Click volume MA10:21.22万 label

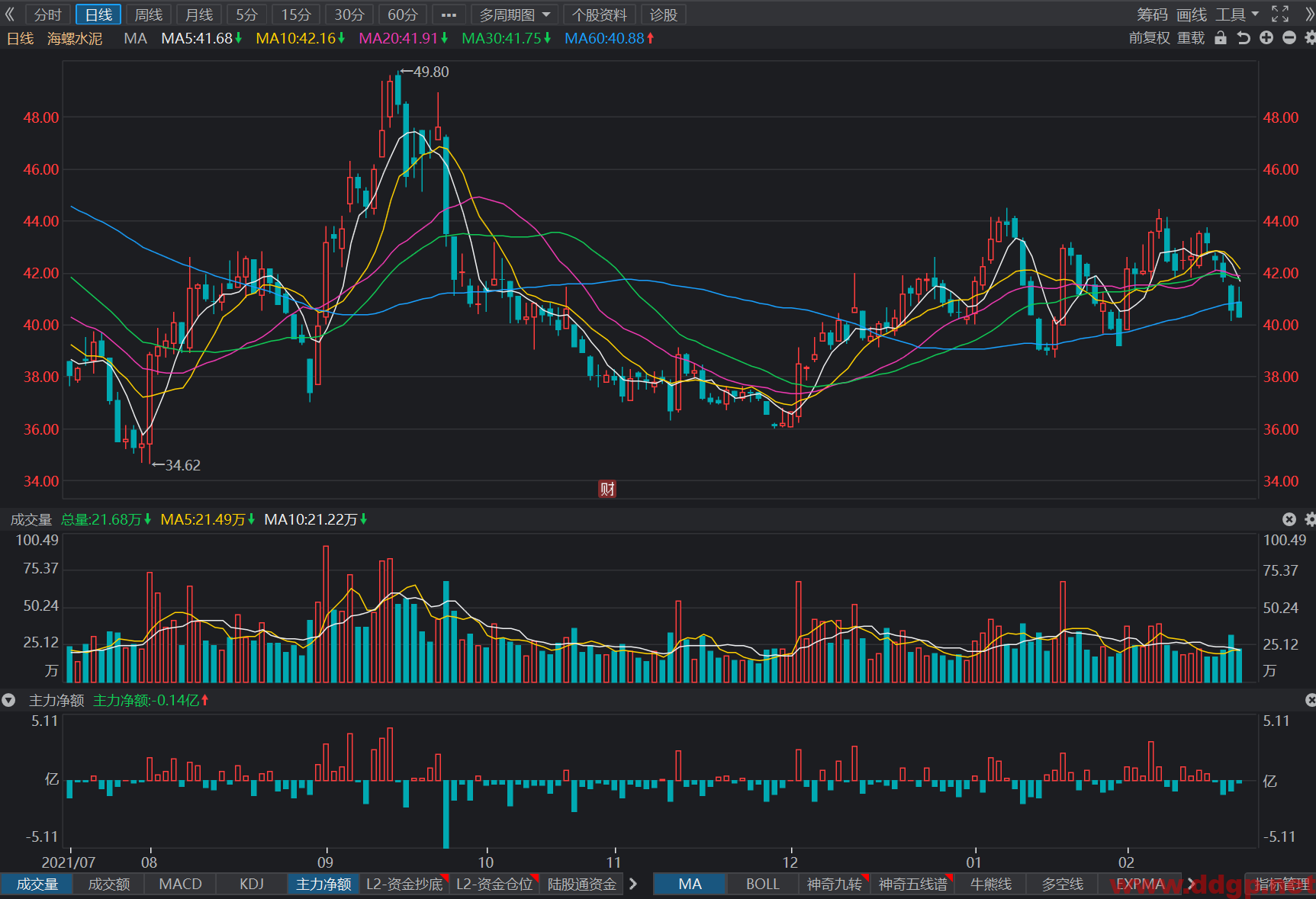[316, 519]
